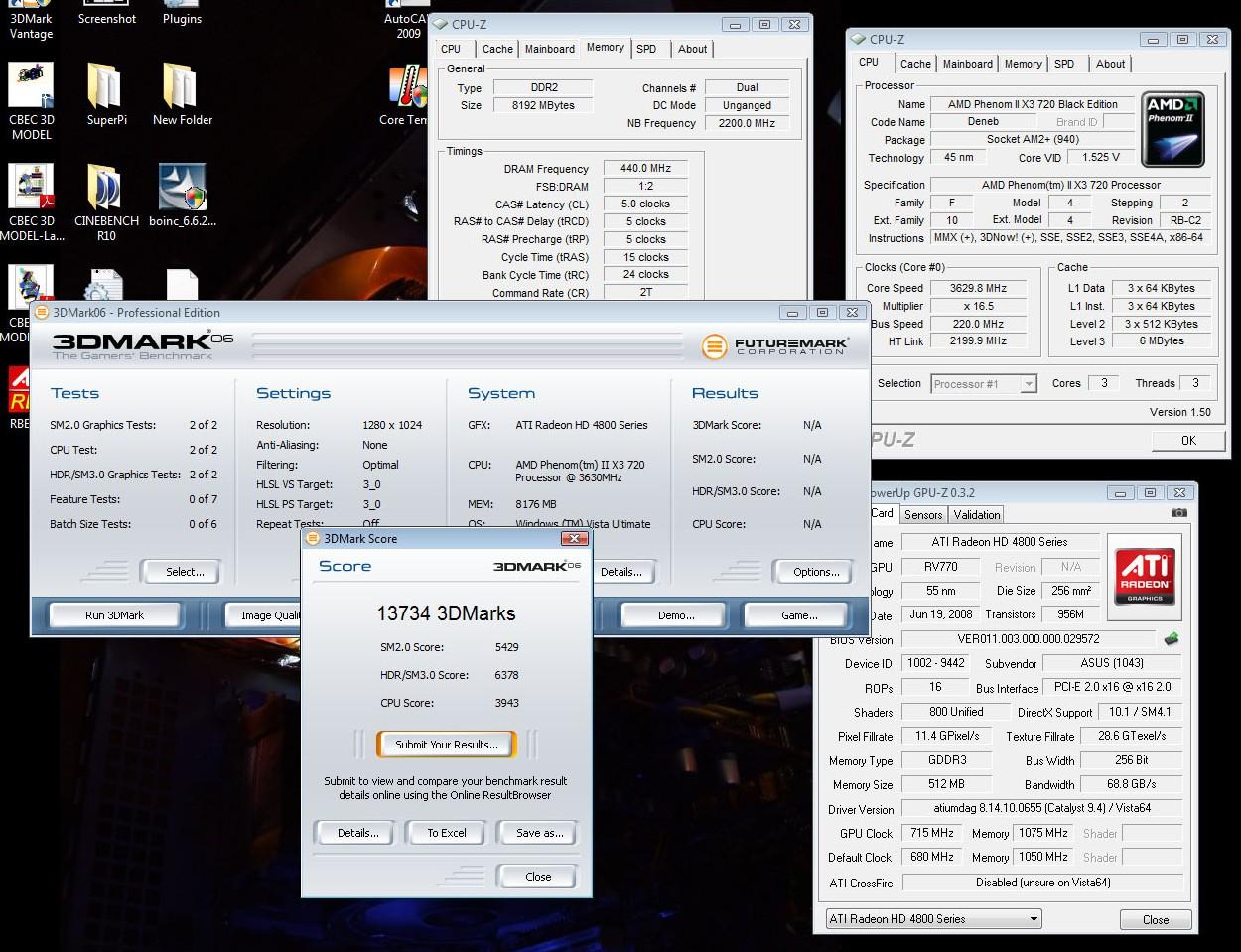Viewport: 1241px width, 952px height.
Task: Open the Screenshot desktop shortcut
Action: tap(107, 14)
